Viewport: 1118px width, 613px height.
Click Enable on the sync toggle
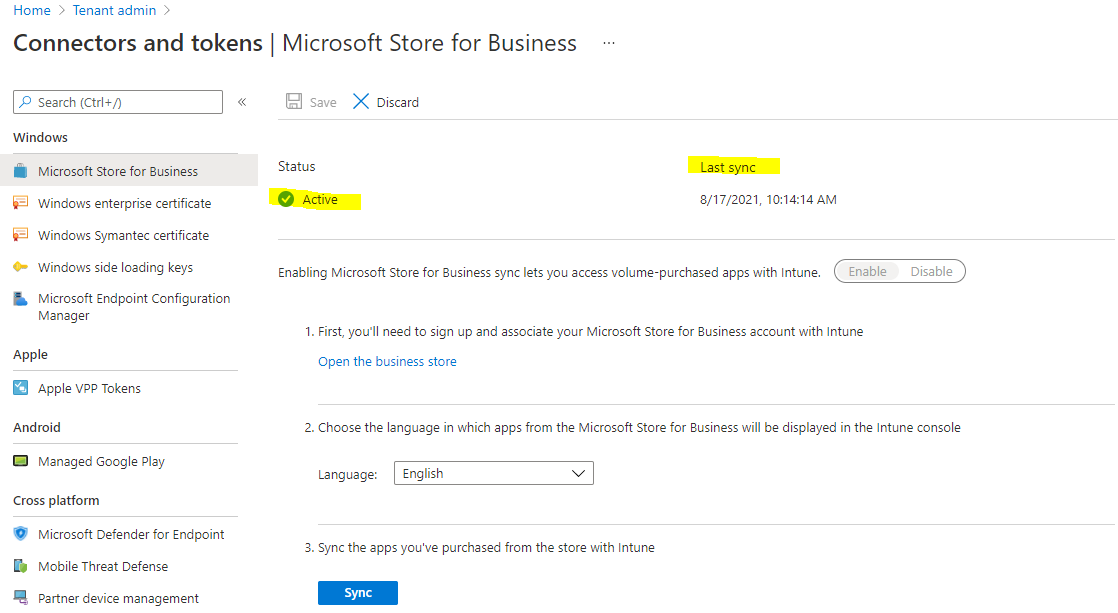click(x=869, y=271)
